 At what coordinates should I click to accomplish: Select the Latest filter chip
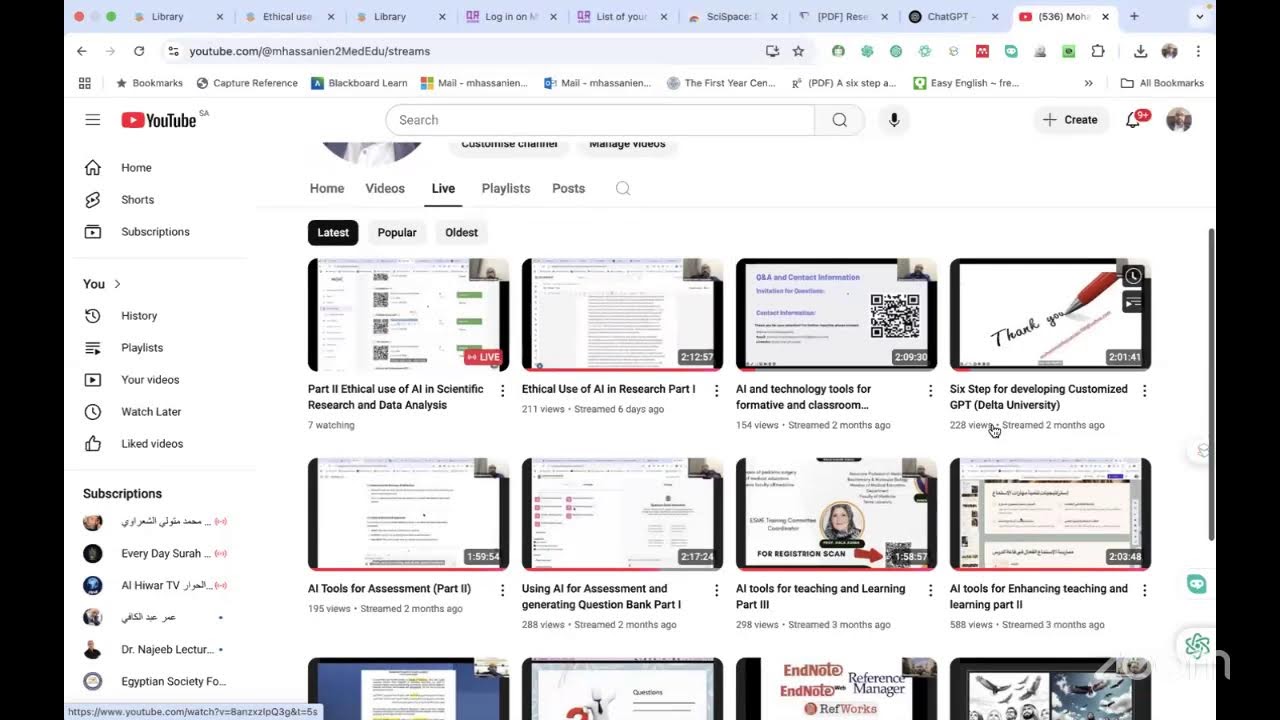click(x=333, y=232)
